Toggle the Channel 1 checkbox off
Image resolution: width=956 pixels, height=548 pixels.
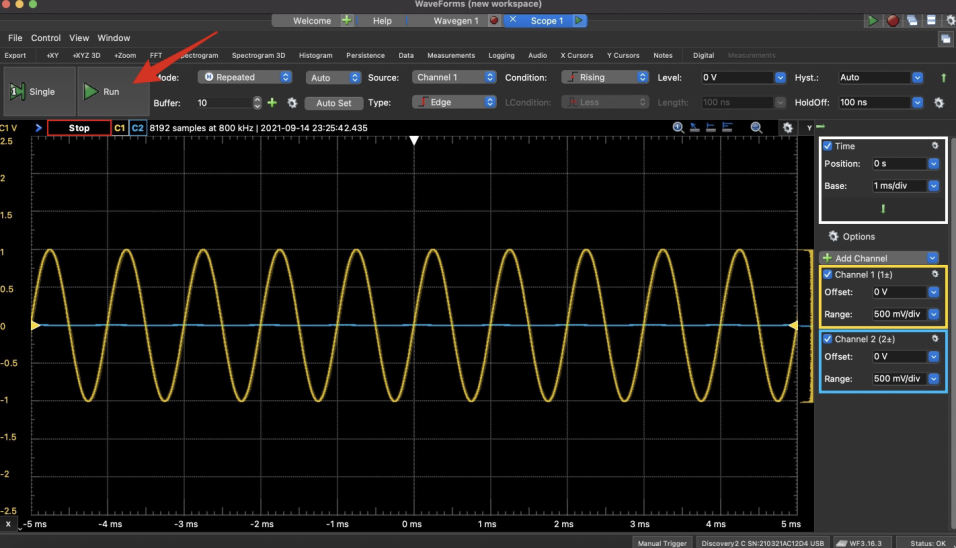(x=827, y=274)
